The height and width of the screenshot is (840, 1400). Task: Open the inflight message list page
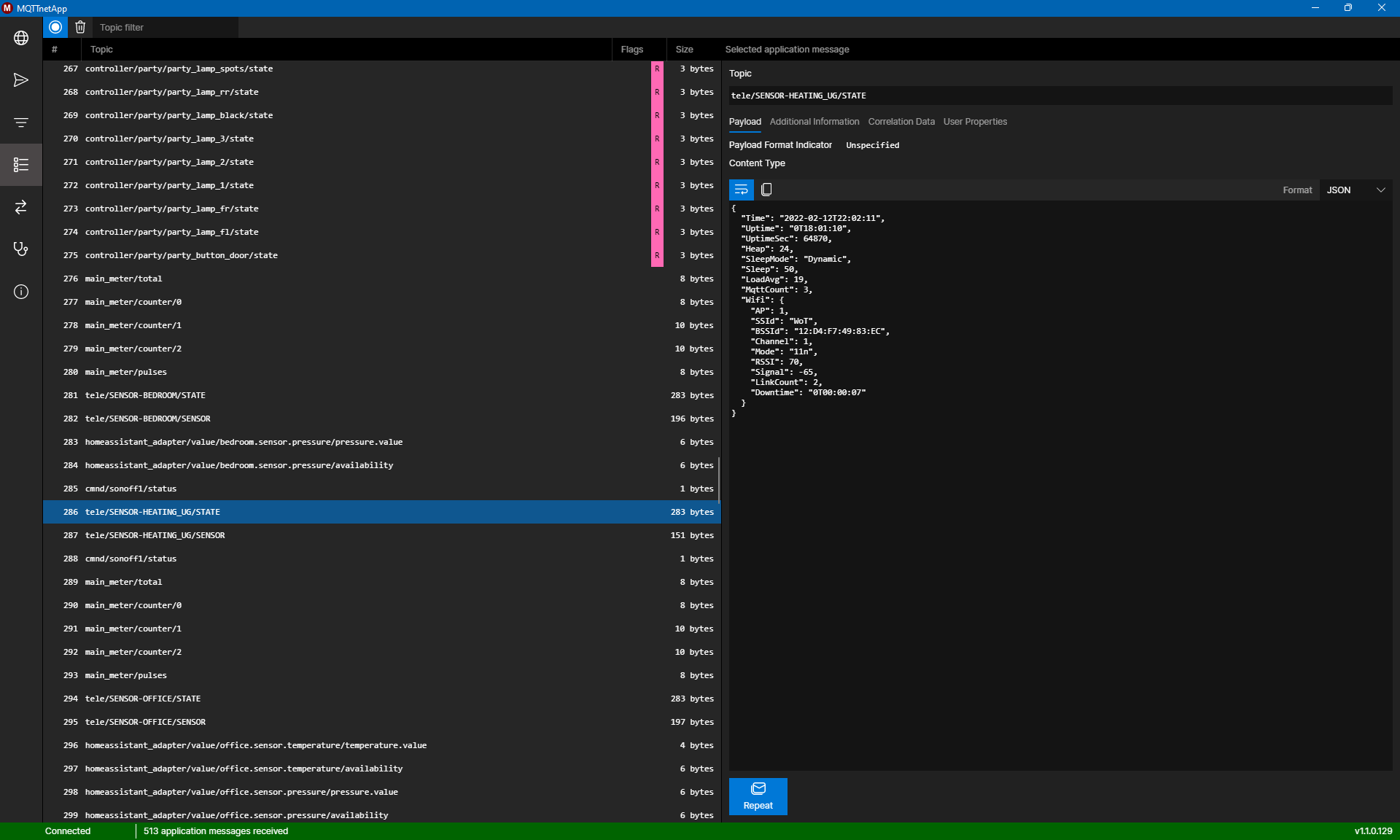pyautogui.click(x=21, y=165)
